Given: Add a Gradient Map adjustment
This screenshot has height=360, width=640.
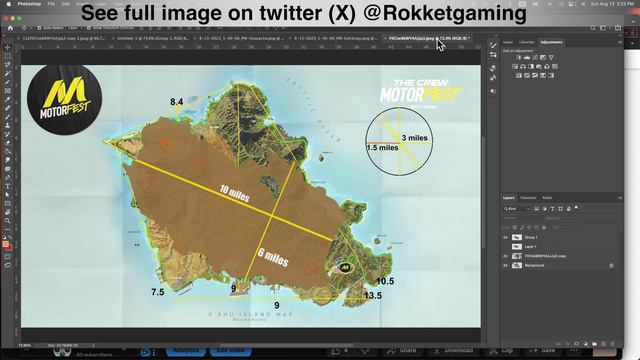Looking at the screenshot, I should coord(551,76).
